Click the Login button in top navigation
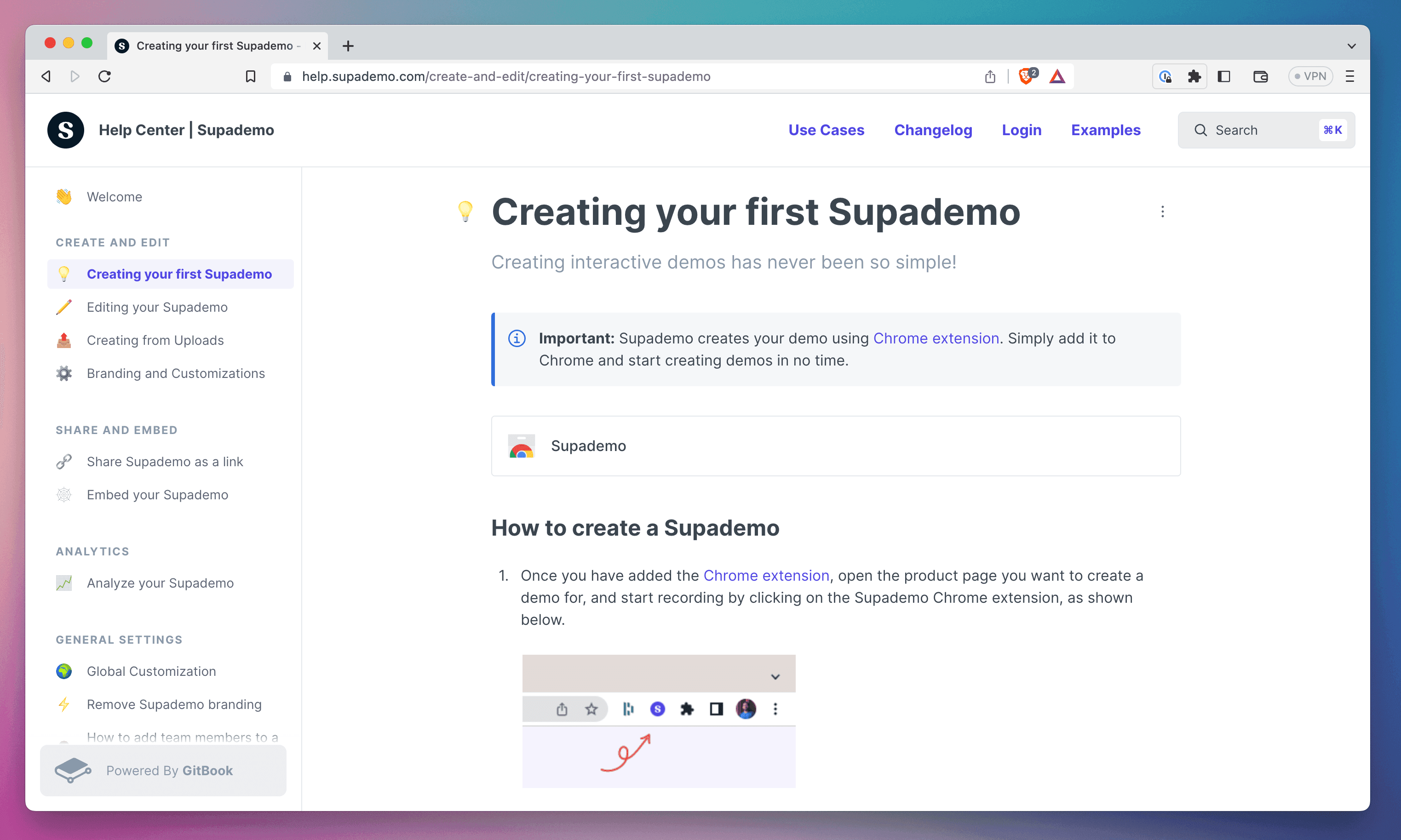The image size is (1401, 840). pyautogui.click(x=1022, y=129)
